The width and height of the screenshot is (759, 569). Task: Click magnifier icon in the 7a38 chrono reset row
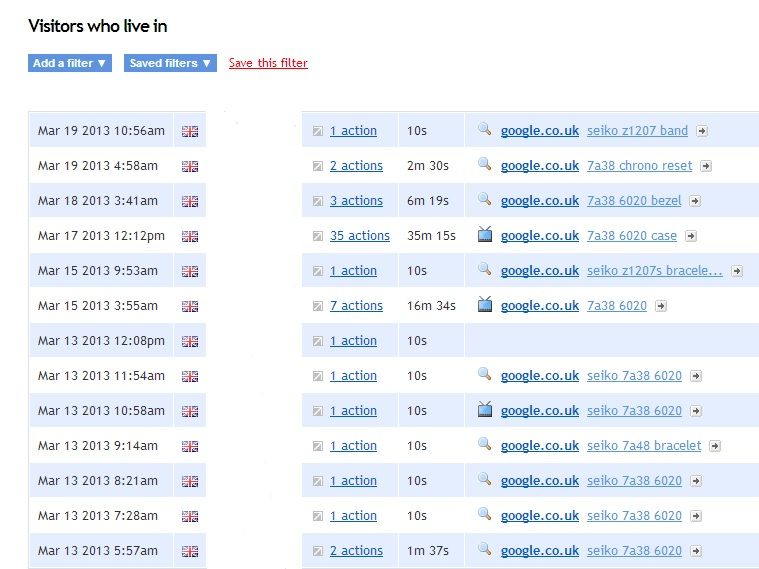point(484,165)
